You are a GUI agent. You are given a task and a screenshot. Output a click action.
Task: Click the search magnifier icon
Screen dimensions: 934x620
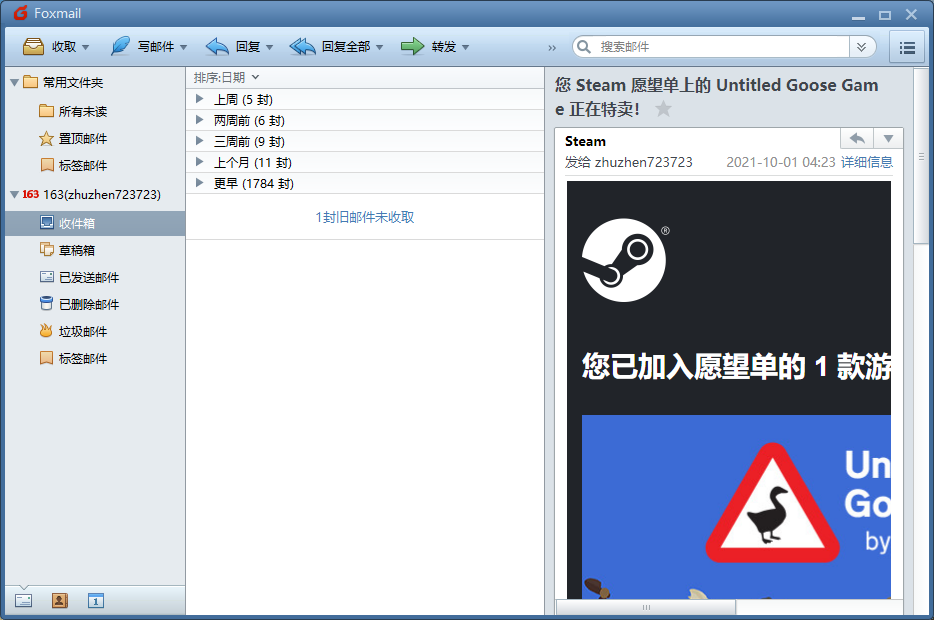click(x=584, y=46)
